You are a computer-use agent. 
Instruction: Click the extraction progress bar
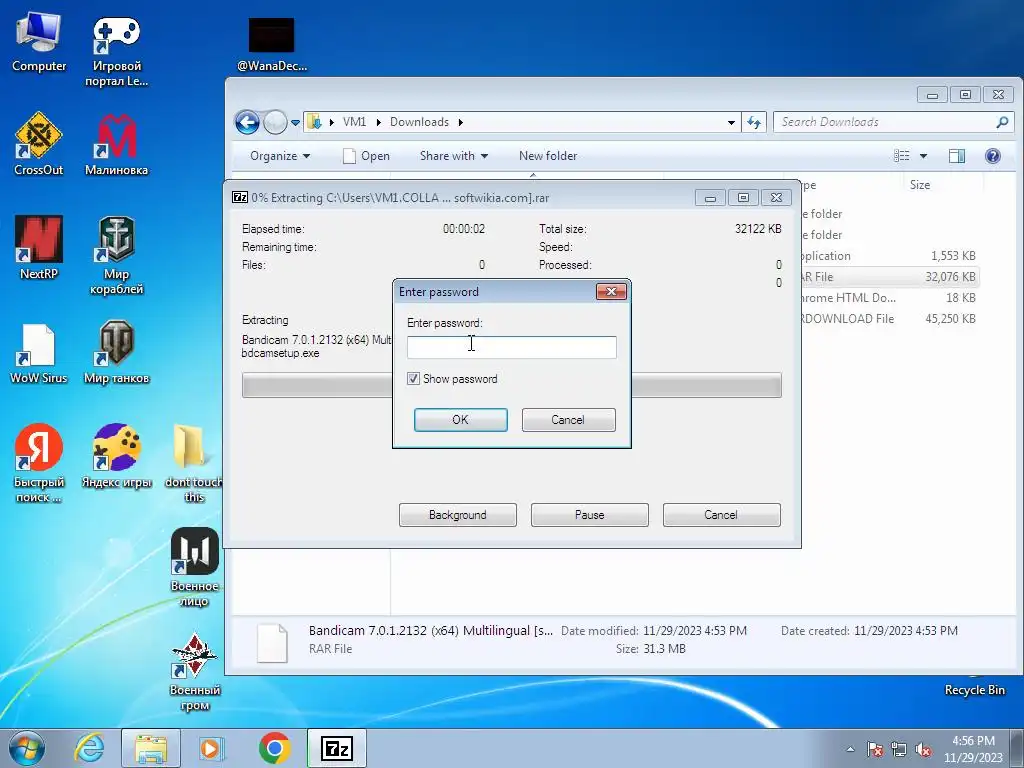[511, 385]
